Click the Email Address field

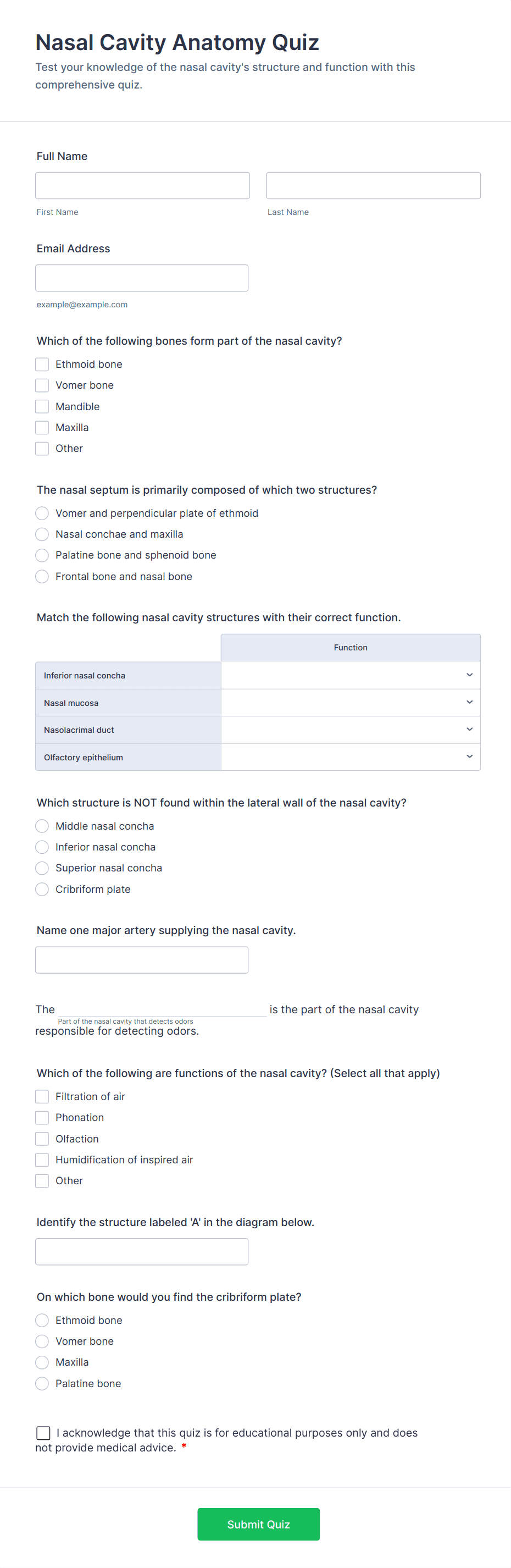(x=142, y=278)
